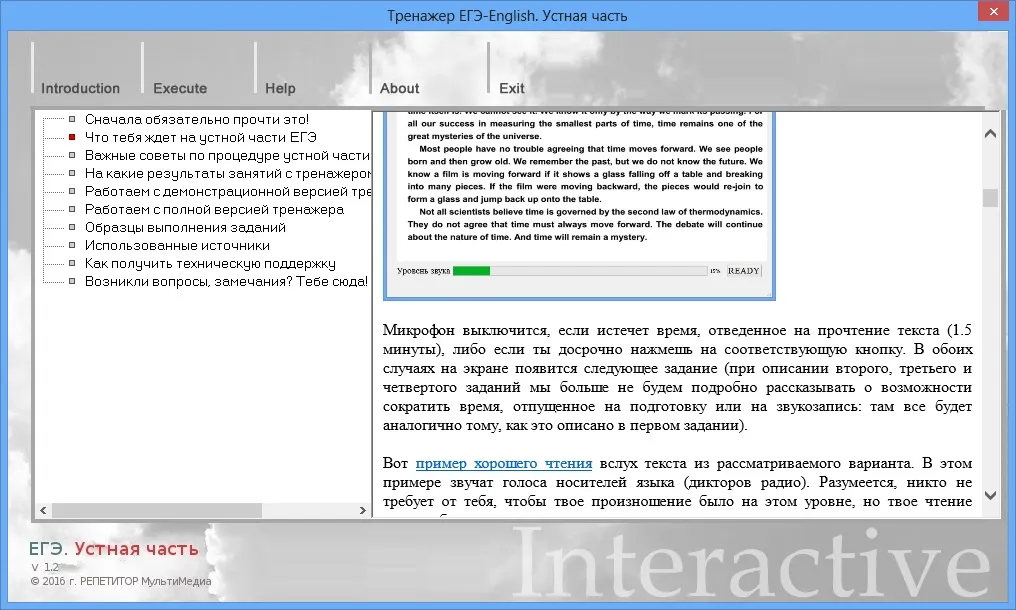
Task: Follow the 'пример хорошего чтения' link
Action: [503, 463]
